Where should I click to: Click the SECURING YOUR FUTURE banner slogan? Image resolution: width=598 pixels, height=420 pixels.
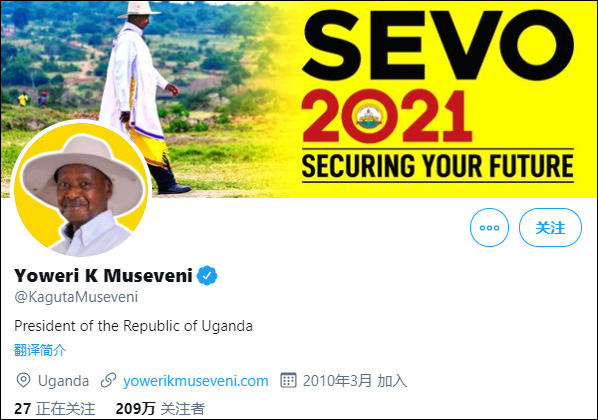coord(438,166)
